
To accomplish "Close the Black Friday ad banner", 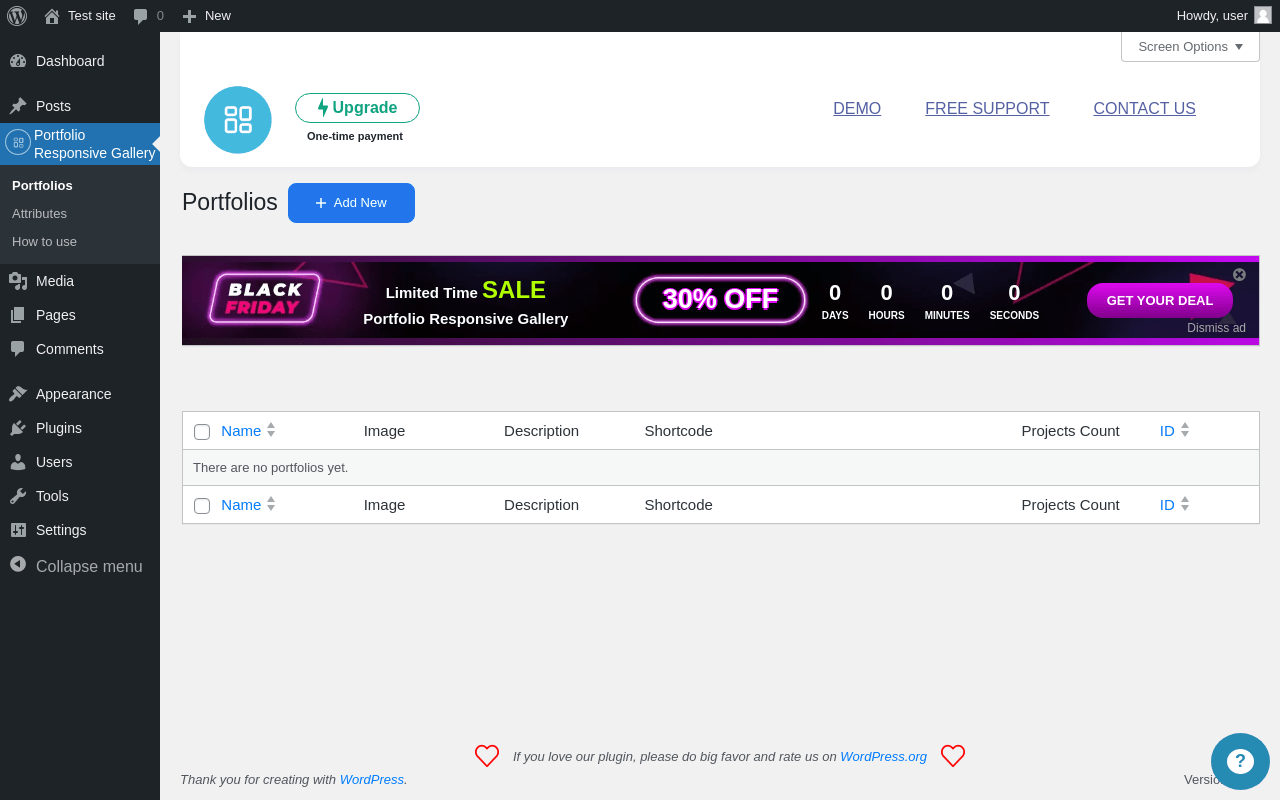I will 1239,275.
